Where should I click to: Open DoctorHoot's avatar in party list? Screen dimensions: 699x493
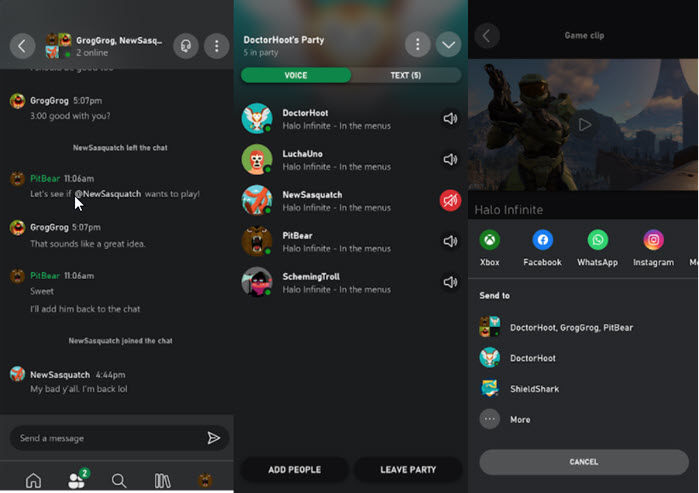click(257, 119)
